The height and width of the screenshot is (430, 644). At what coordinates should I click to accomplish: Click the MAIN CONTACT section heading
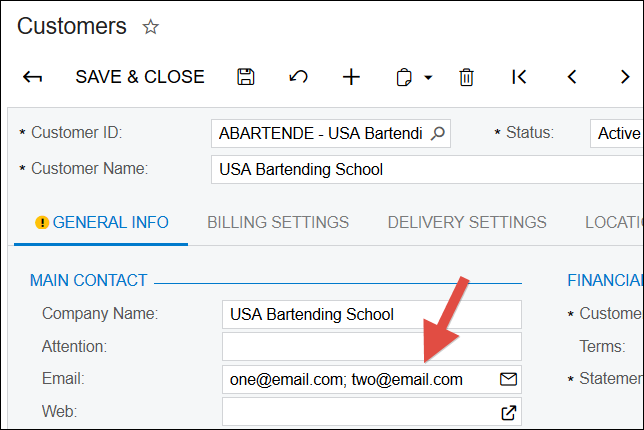(88, 281)
